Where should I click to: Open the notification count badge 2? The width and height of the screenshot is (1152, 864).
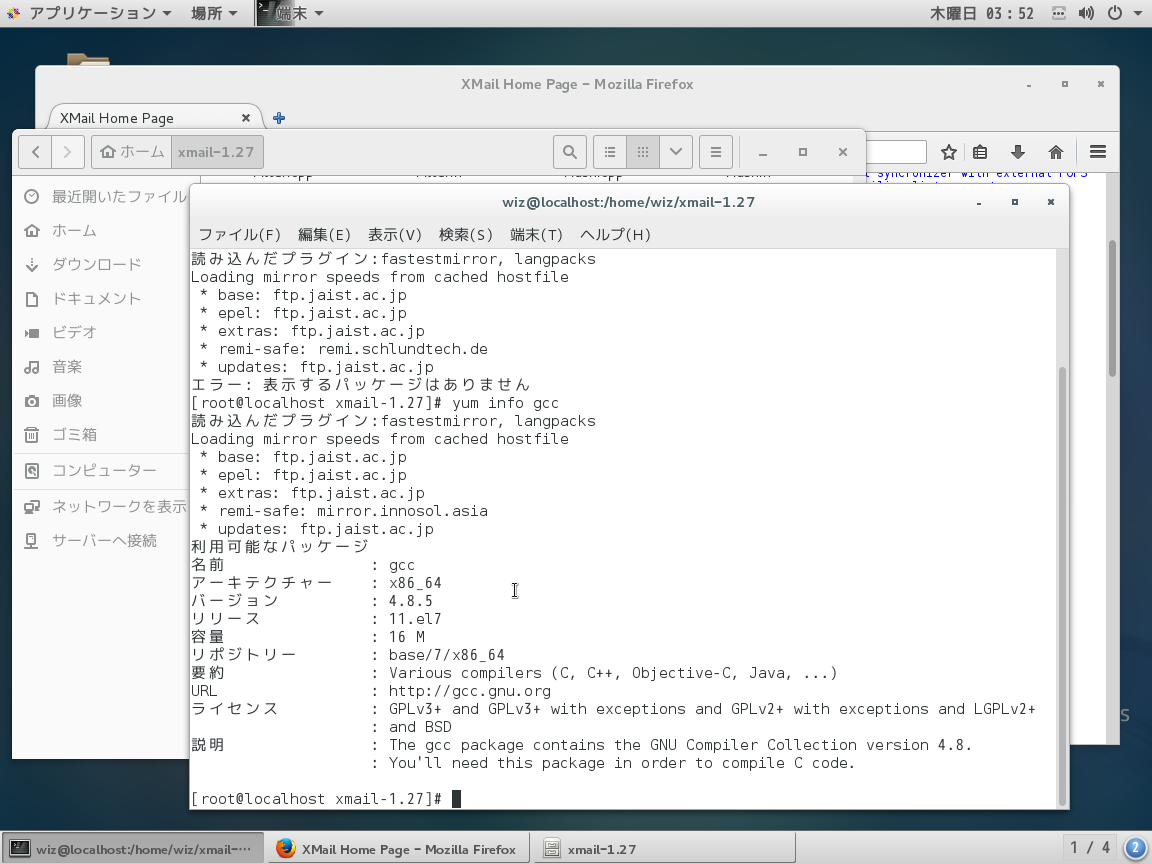[x=1136, y=848]
